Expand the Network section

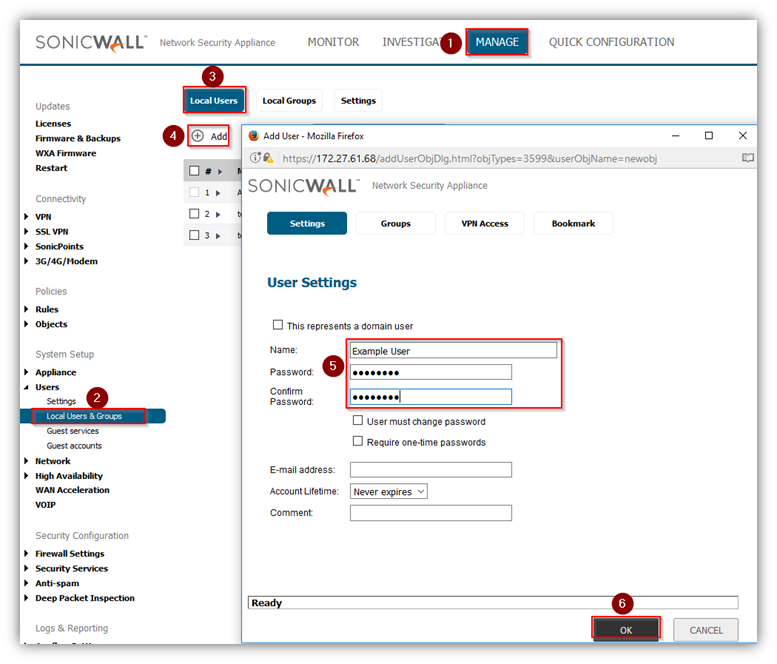click(26, 461)
